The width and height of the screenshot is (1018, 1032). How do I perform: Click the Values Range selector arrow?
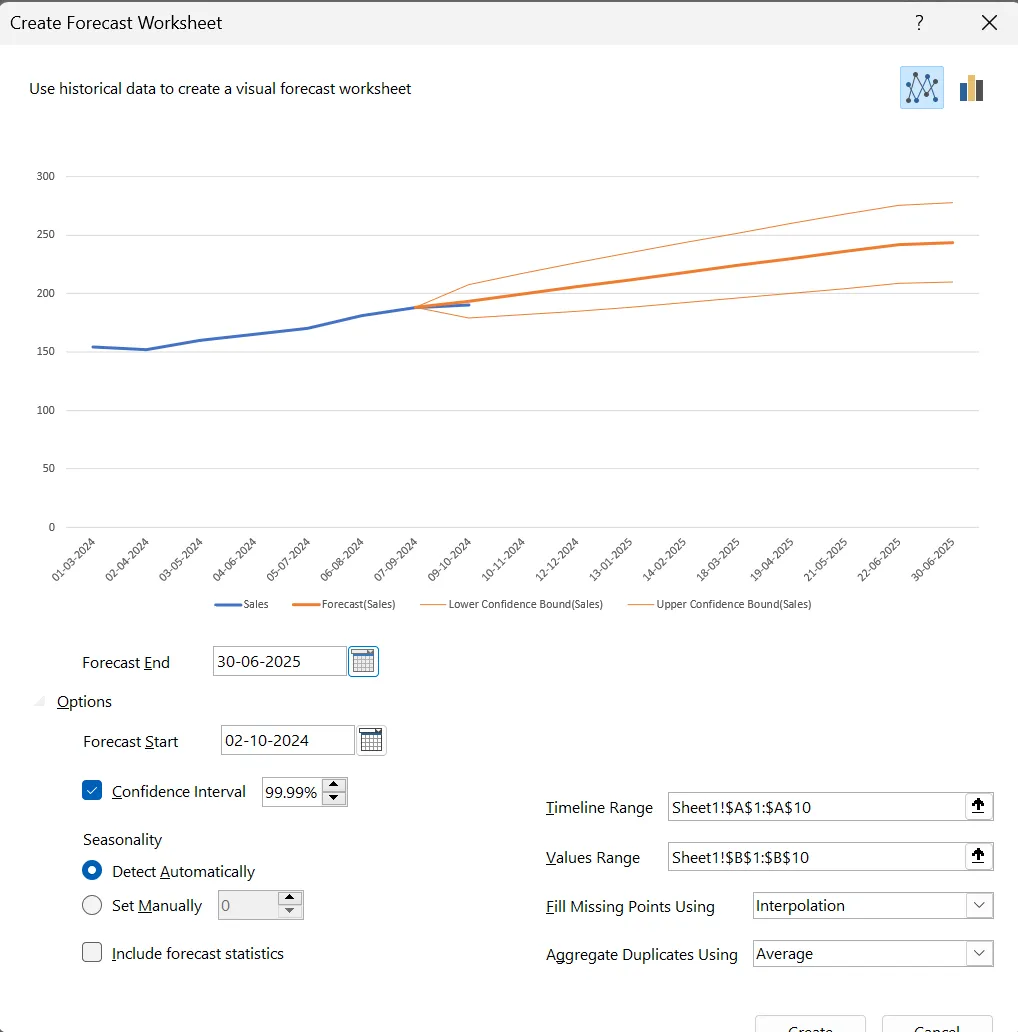pos(978,856)
